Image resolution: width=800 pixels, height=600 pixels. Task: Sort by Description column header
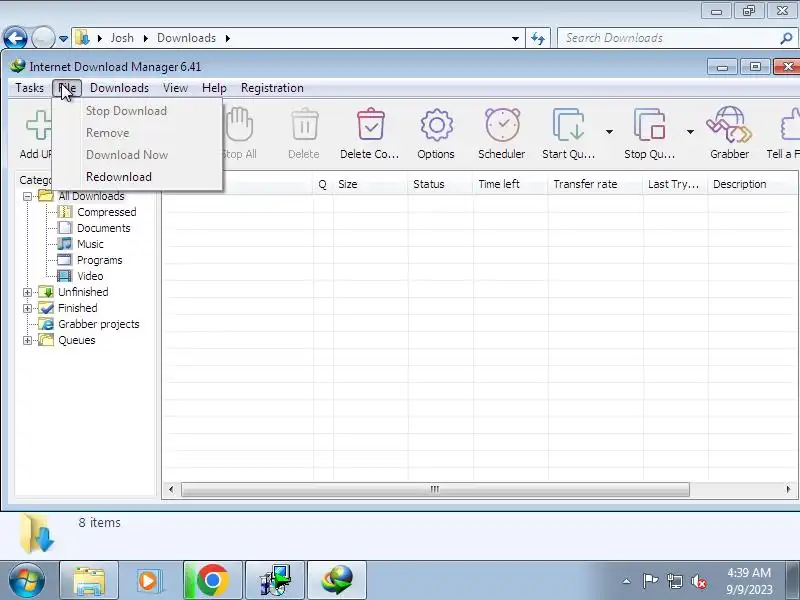(753, 184)
